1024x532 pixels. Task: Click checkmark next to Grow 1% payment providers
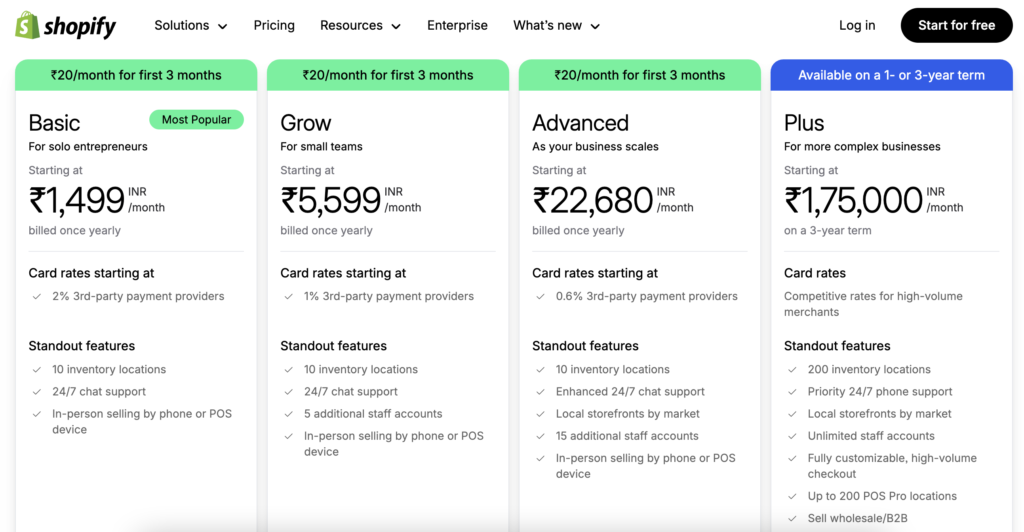click(289, 297)
